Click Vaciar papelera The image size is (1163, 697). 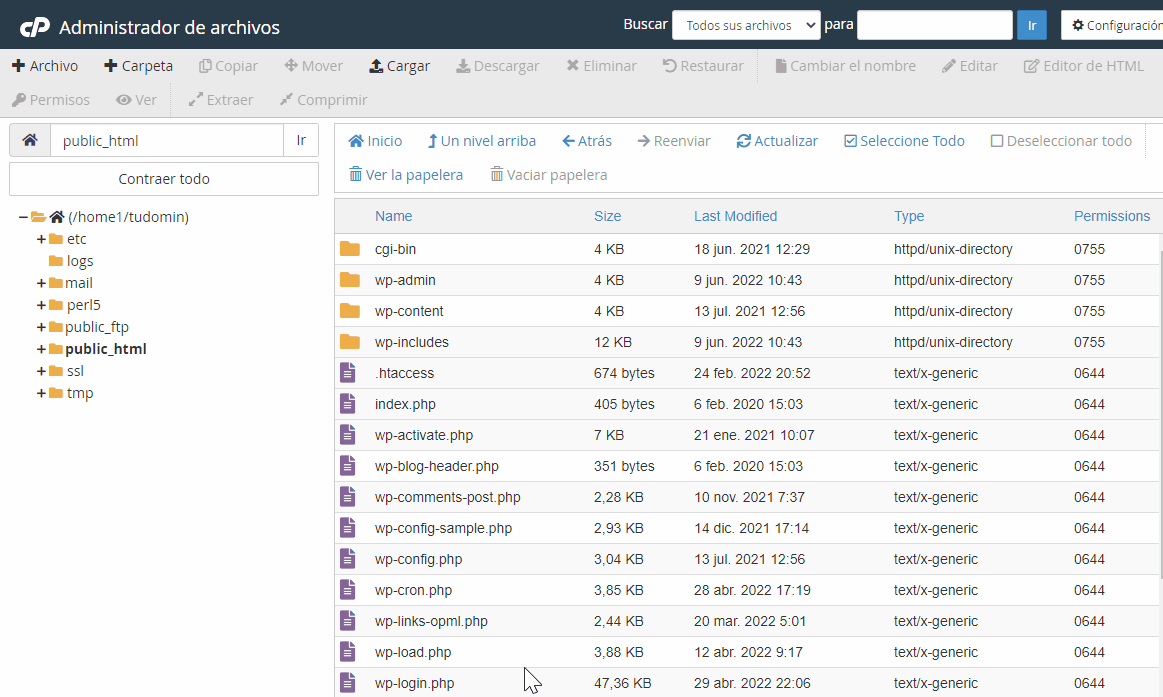(549, 175)
